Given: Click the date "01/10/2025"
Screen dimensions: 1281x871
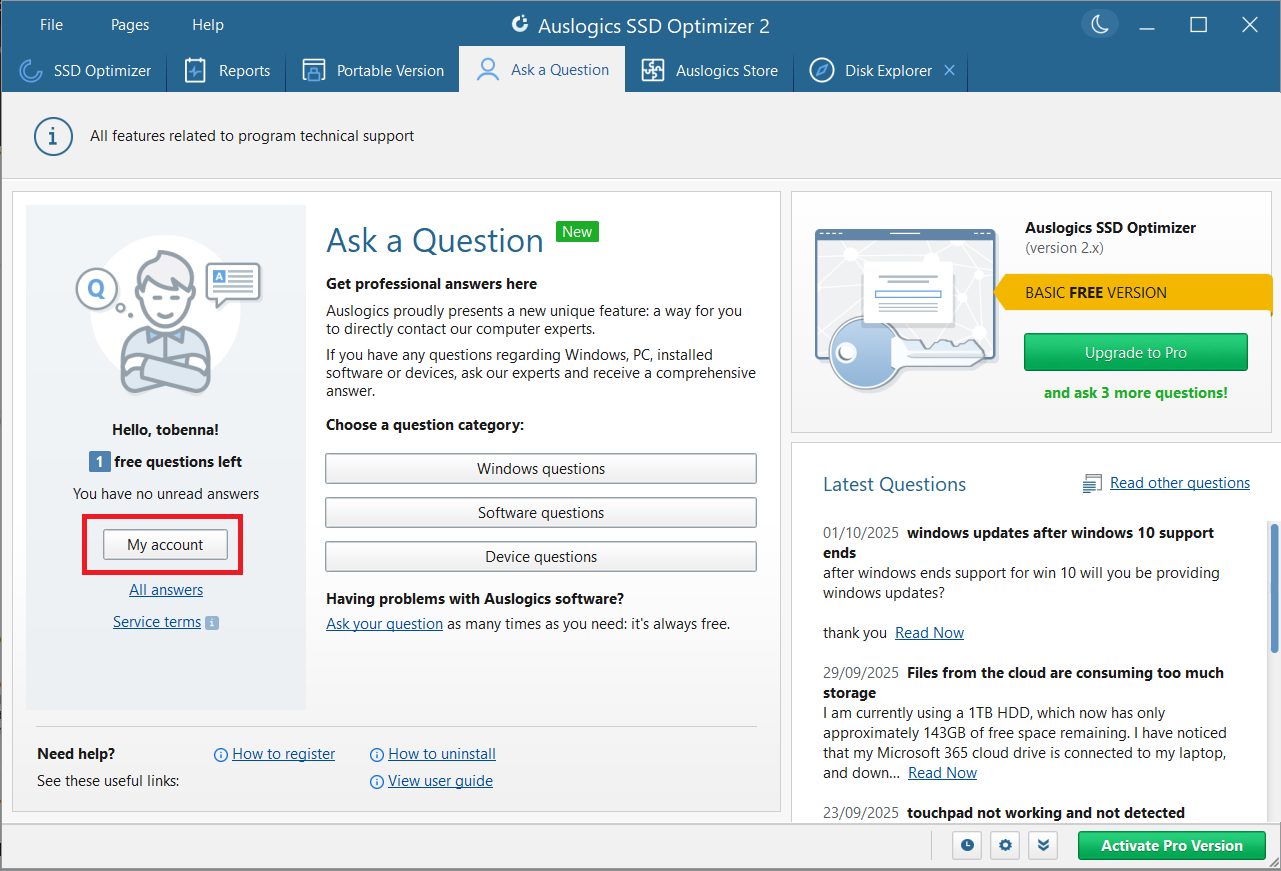Looking at the screenshot, I should [861, 533].
